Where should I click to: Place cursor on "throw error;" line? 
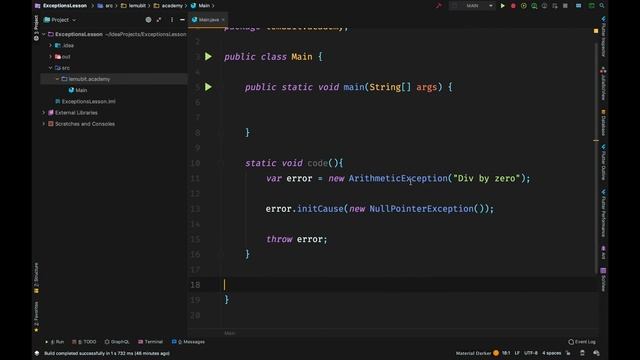point(297,239)
